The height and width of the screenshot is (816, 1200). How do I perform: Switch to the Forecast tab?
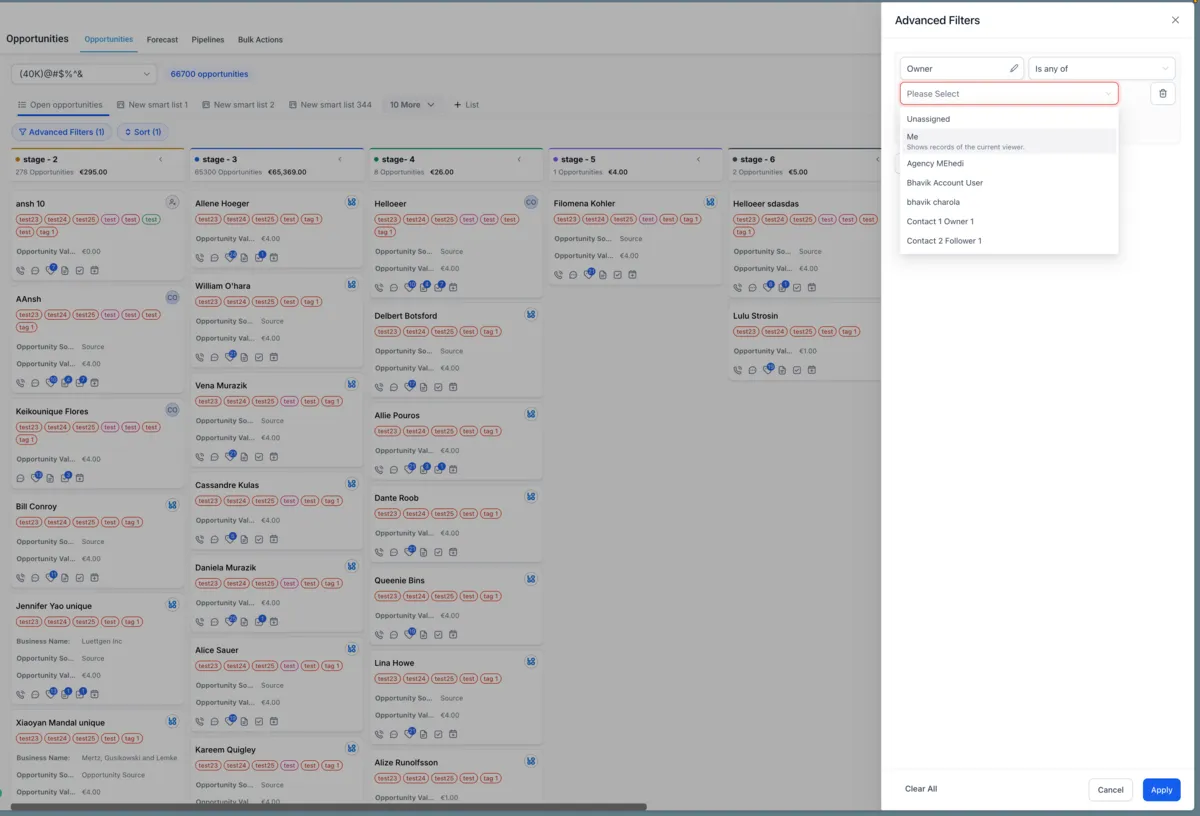point(162,40)
